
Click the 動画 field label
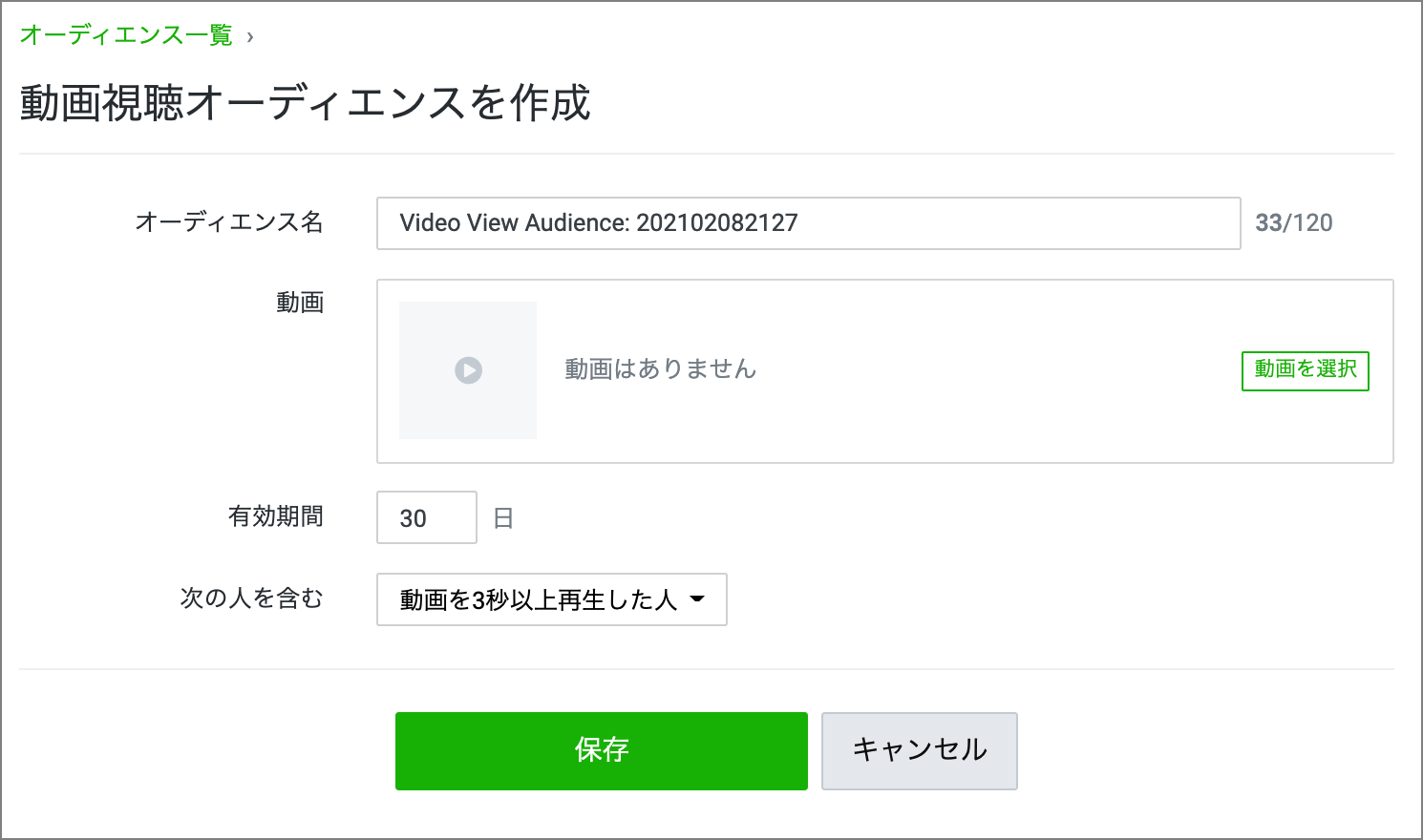(300, 303)
